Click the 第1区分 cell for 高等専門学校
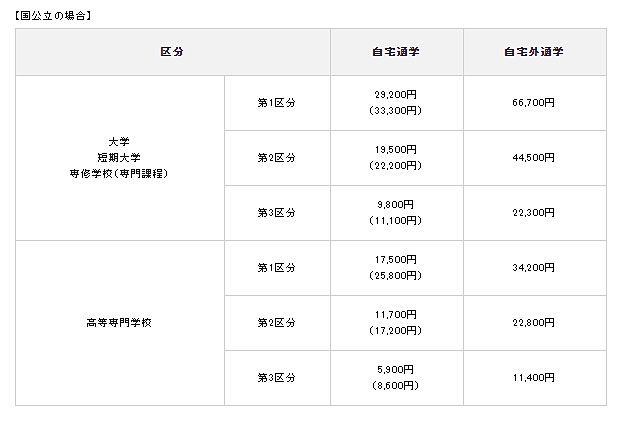Viewport: 617px width, 426px height. point(276,267)
